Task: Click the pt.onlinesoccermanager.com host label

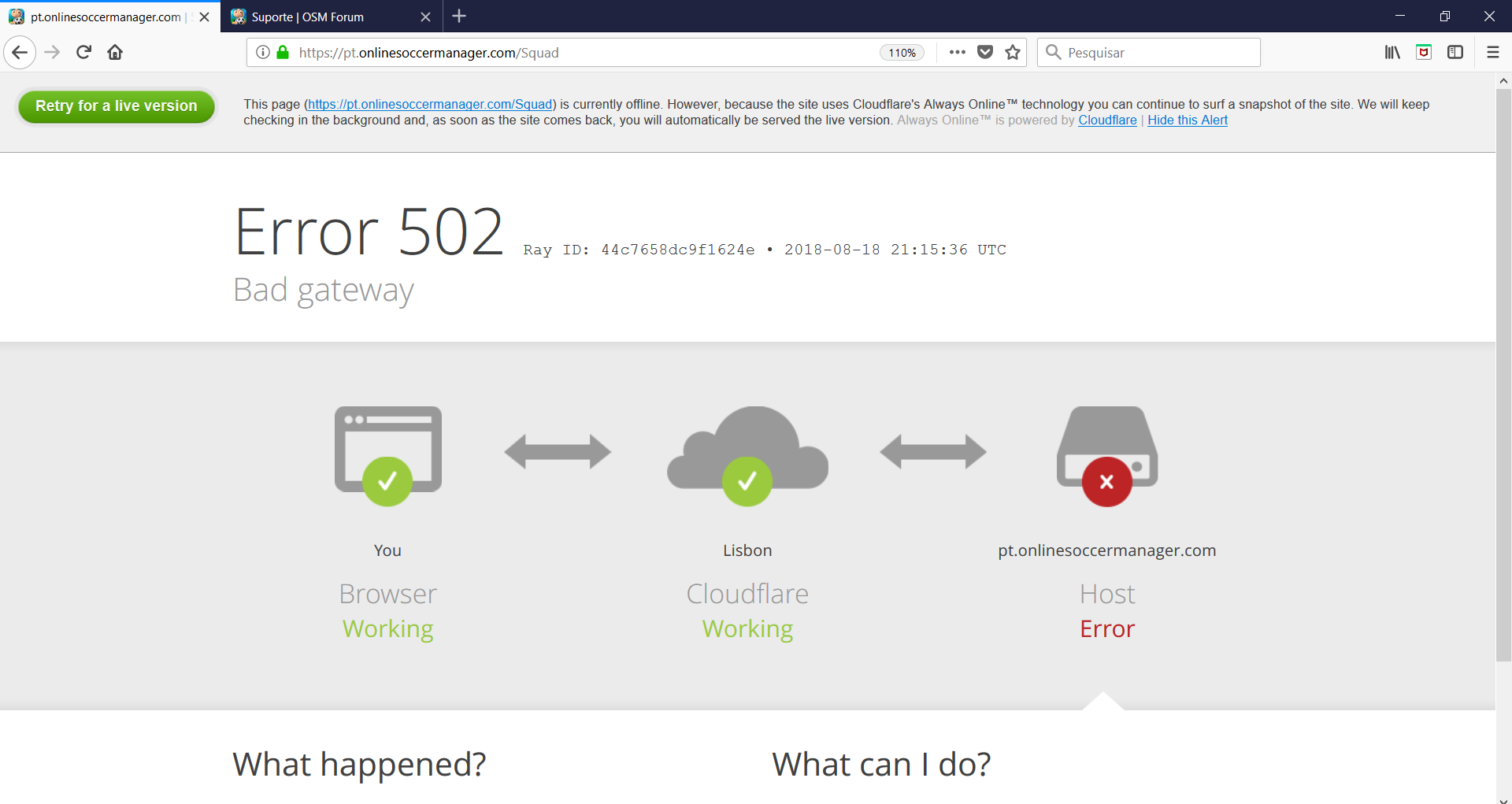Action: pyautogui.click(x=1107, y=550)
